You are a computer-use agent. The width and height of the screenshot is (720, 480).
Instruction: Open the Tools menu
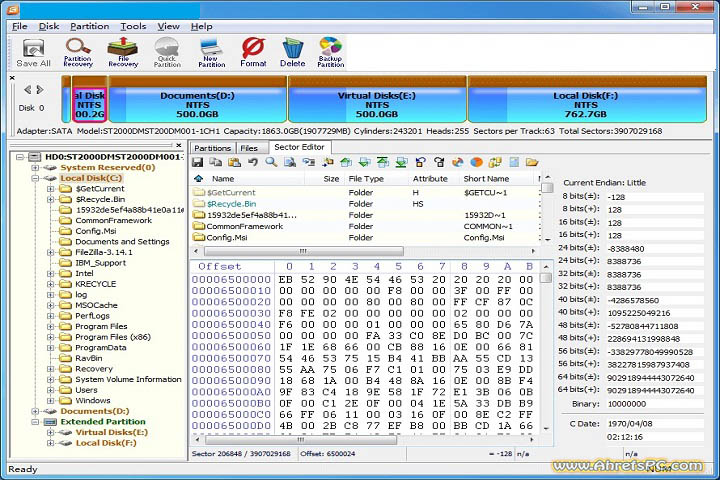pyautogui.click(x=133, y=26)
